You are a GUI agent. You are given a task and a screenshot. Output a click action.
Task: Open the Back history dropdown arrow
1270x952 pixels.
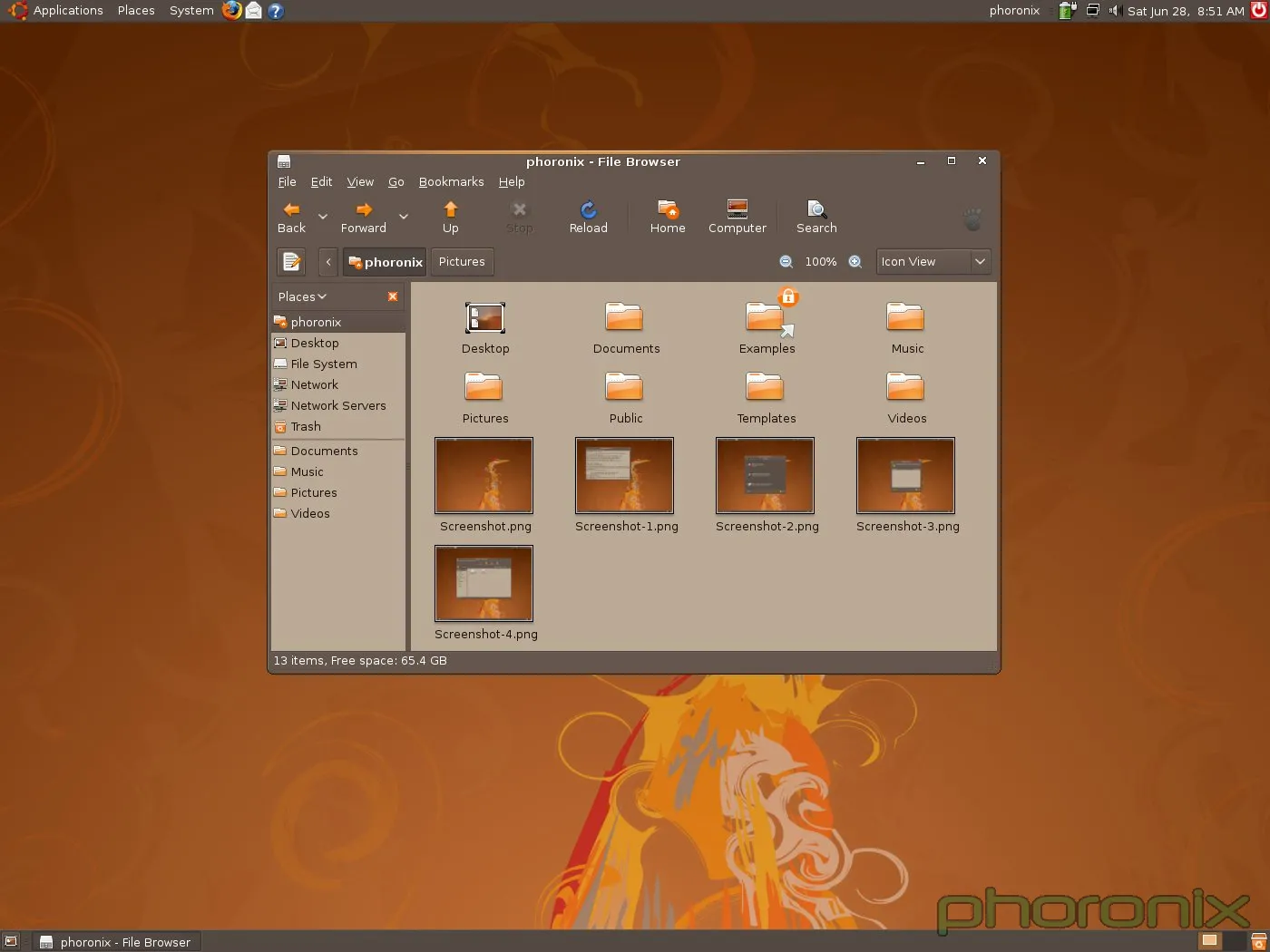(322, 218)
